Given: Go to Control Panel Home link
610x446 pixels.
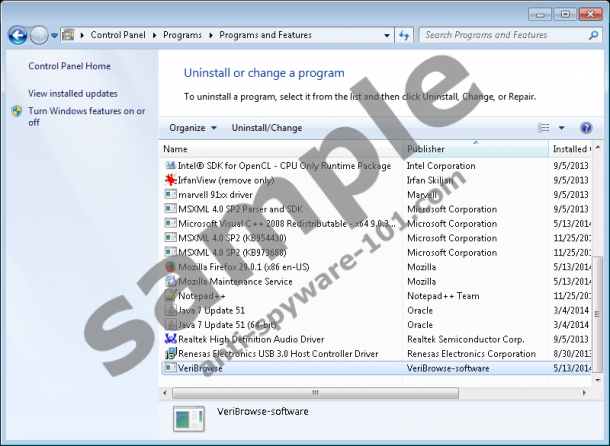Looking at the screenshot, I should click(x=69, y=66).
